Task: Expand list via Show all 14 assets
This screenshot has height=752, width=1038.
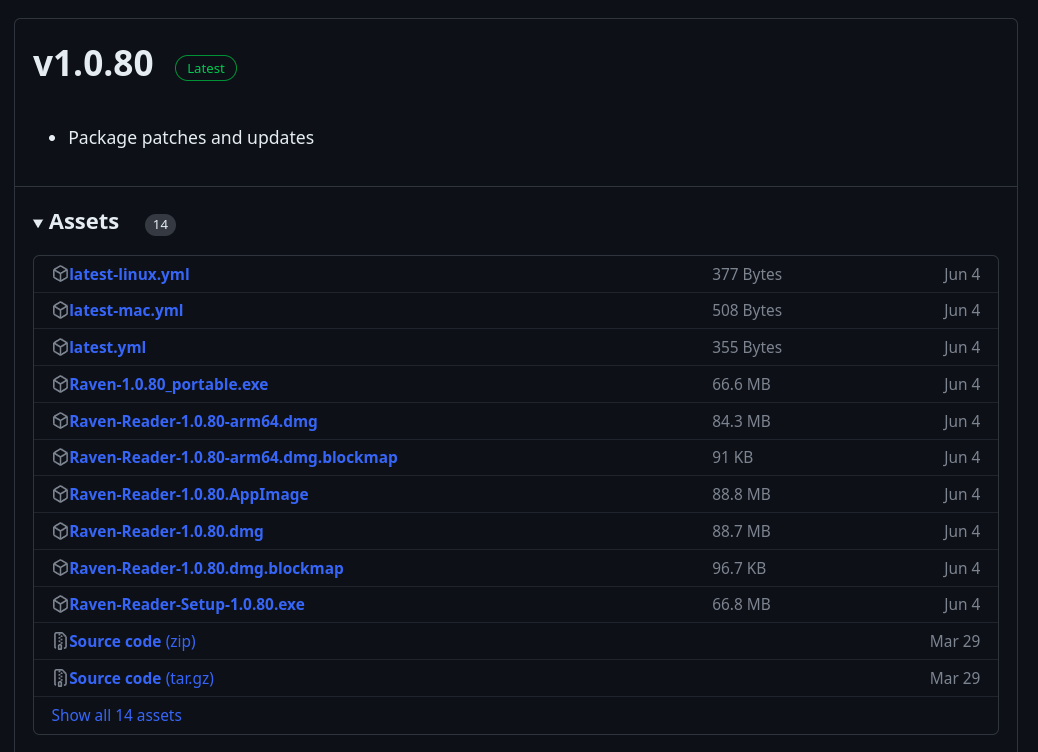Action: (x=116, y=715)
